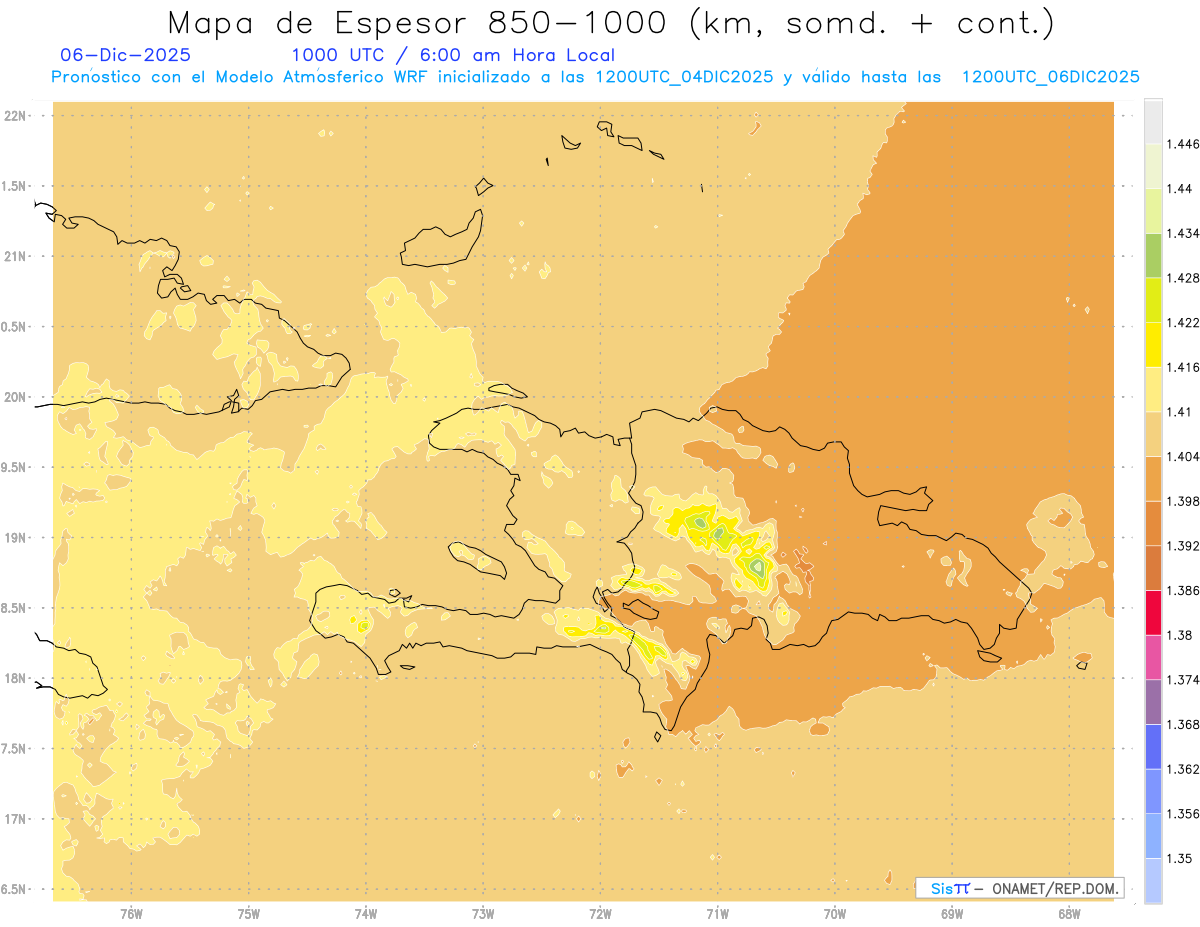Screen dimensions: 1200x927
Task: Select the '68W' longitude label
Action: click(1069, 913)
